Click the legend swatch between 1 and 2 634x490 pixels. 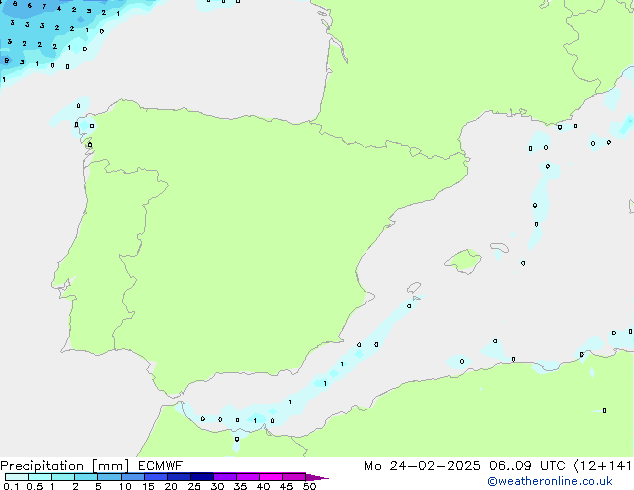click(63, 477)
